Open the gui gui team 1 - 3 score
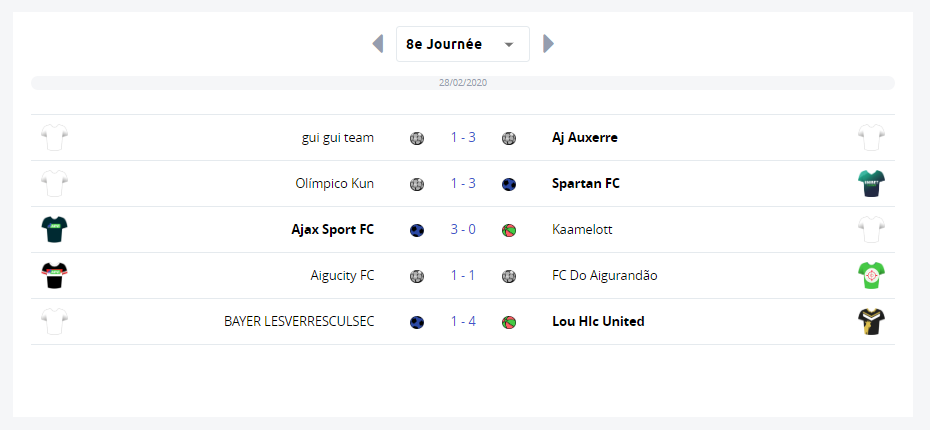 click(463, 138)
